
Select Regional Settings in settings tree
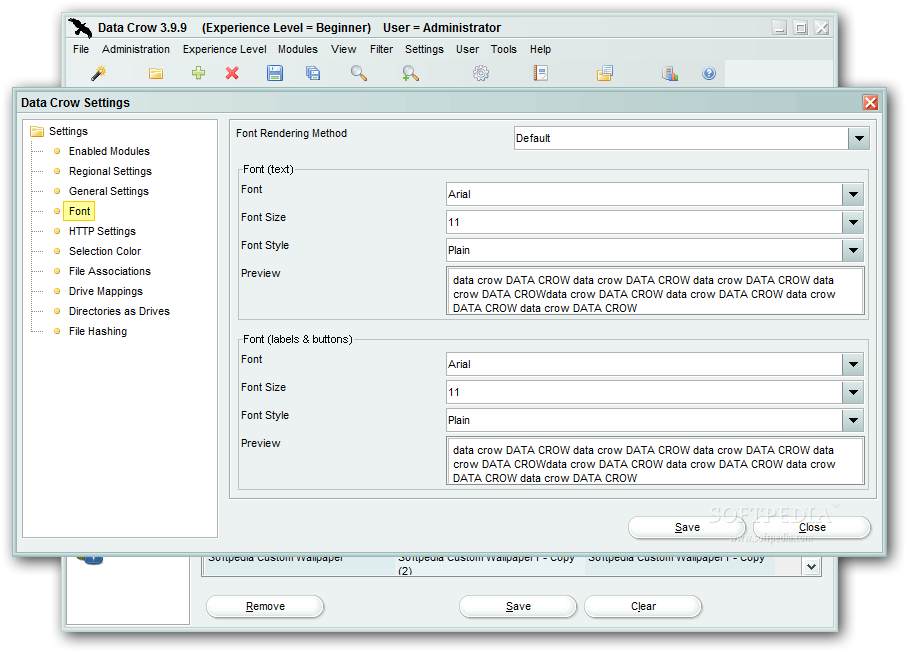(x=110, y=171)
